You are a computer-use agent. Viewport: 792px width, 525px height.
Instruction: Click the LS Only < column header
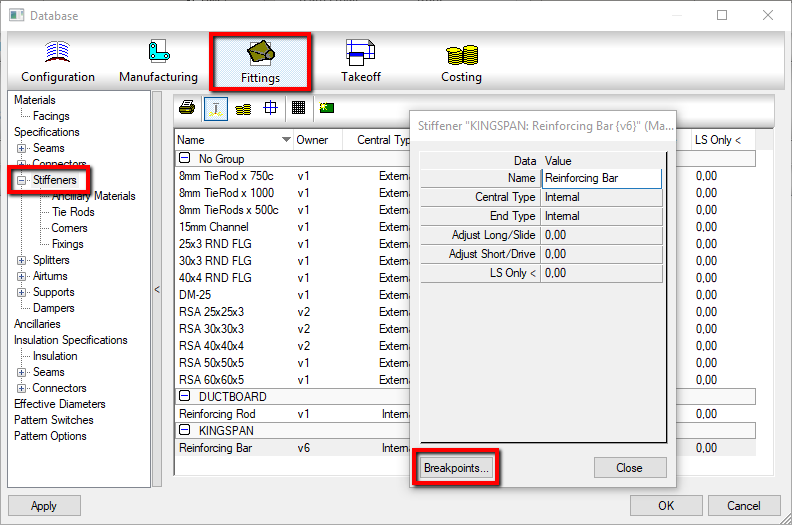(723, 140)
